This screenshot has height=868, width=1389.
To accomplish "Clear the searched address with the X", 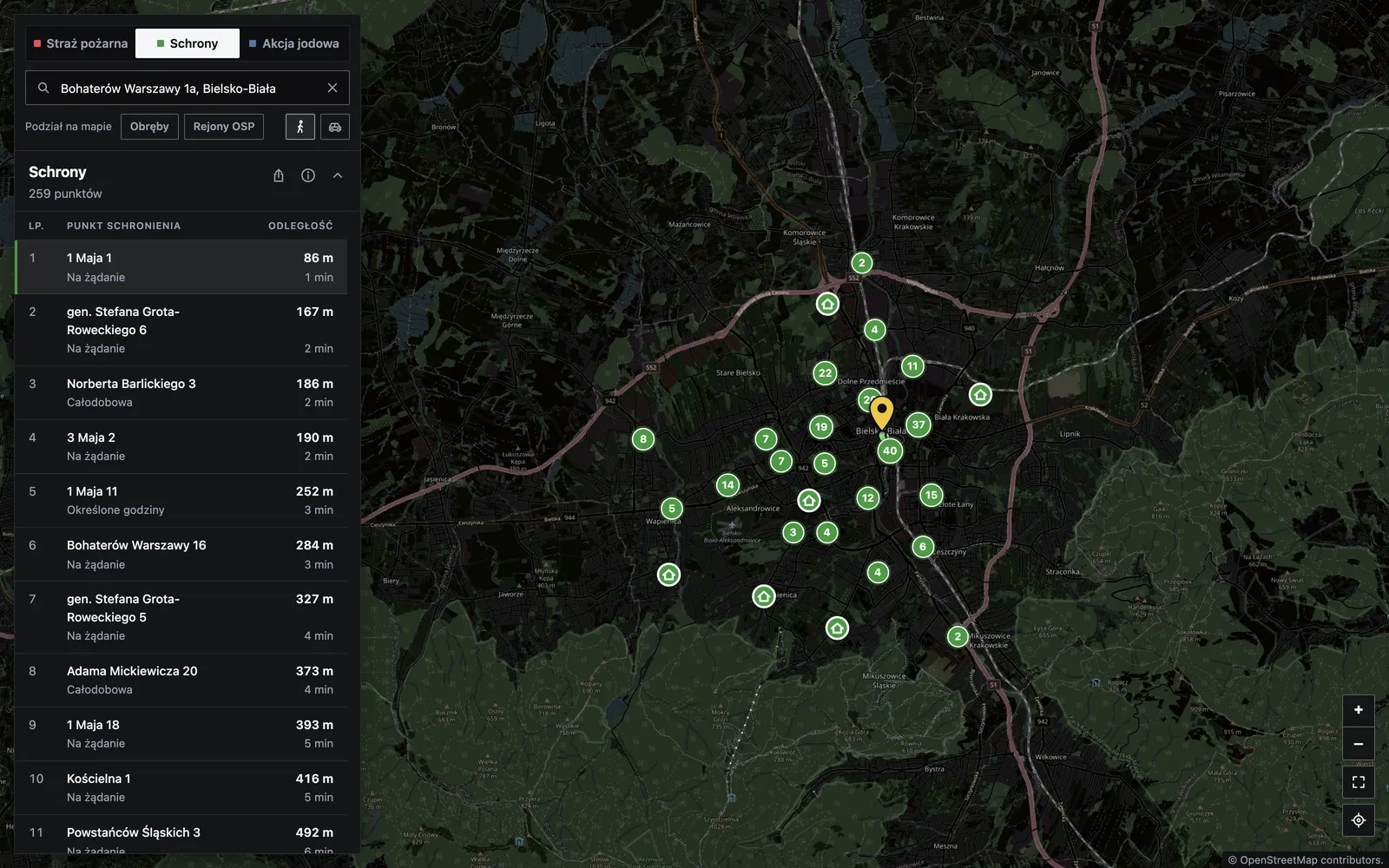I will coord(332,88).
